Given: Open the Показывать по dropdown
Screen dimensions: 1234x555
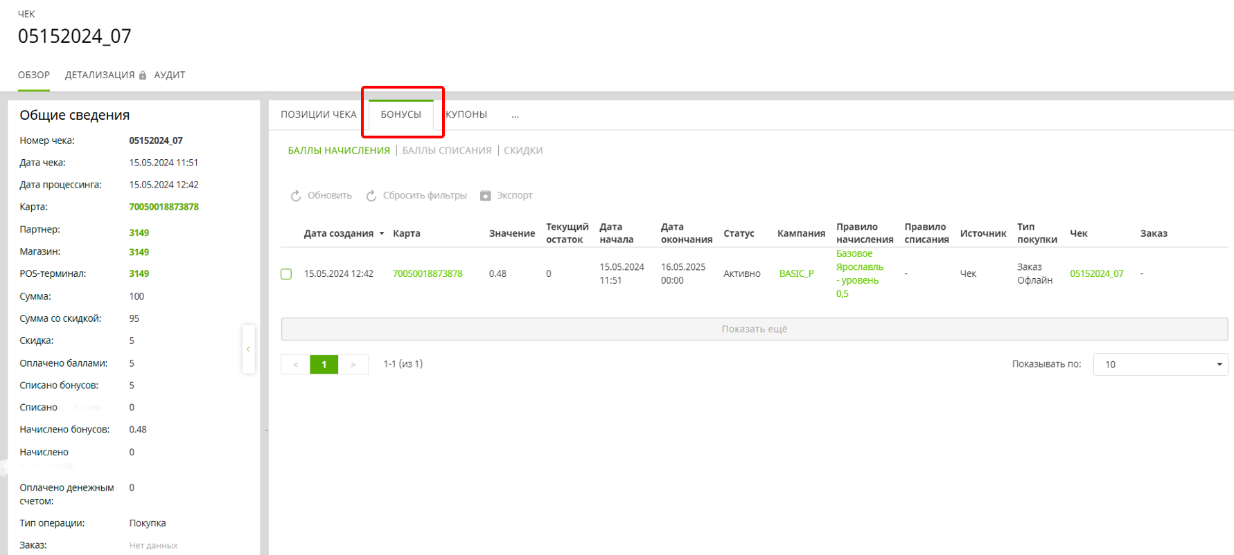Looking at the screenshot, I should pyautogui.click(x=1160, y=365).
